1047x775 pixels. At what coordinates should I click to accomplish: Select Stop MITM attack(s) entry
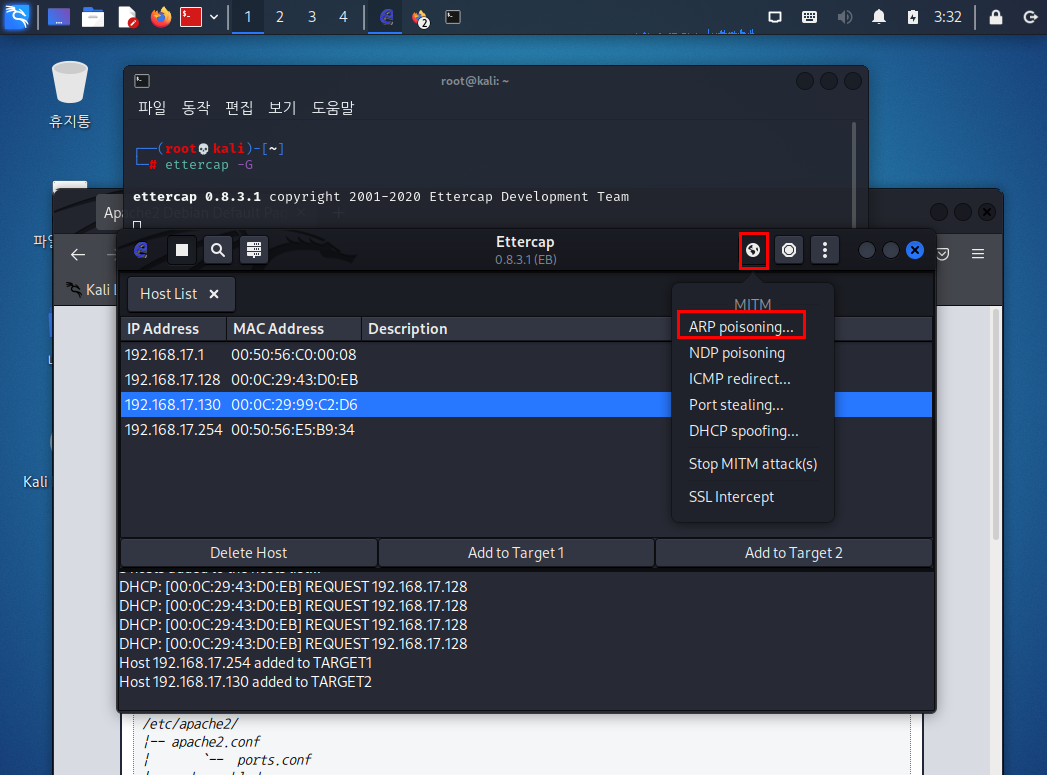pyautogui.click(x=753, y=463)
